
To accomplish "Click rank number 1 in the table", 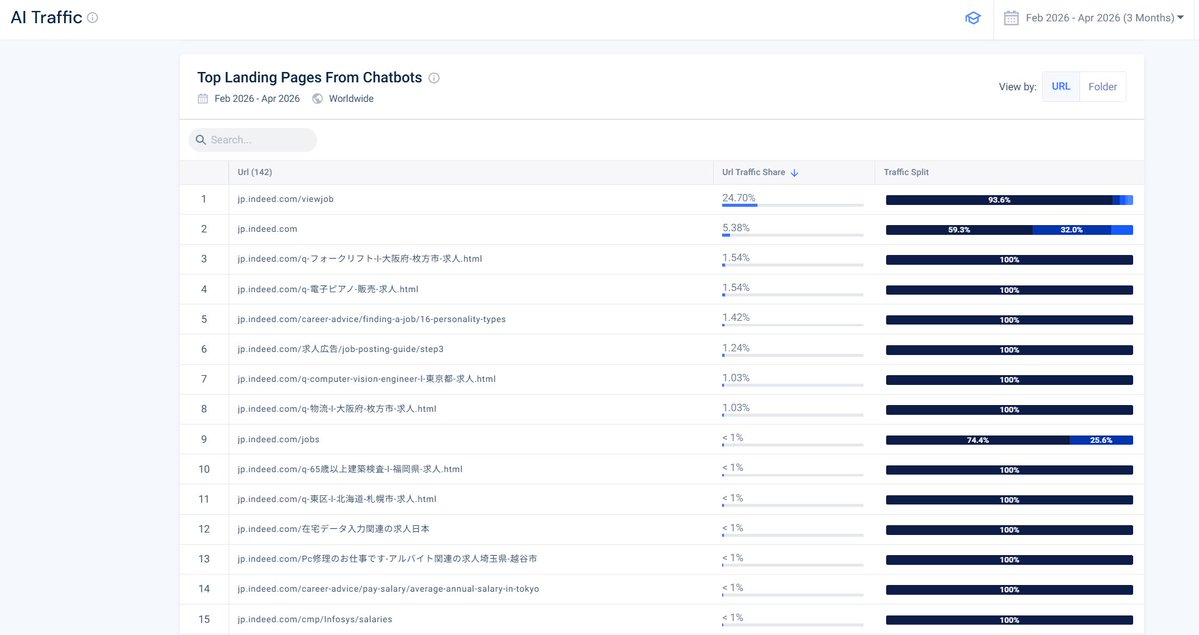I will (203, 199).
